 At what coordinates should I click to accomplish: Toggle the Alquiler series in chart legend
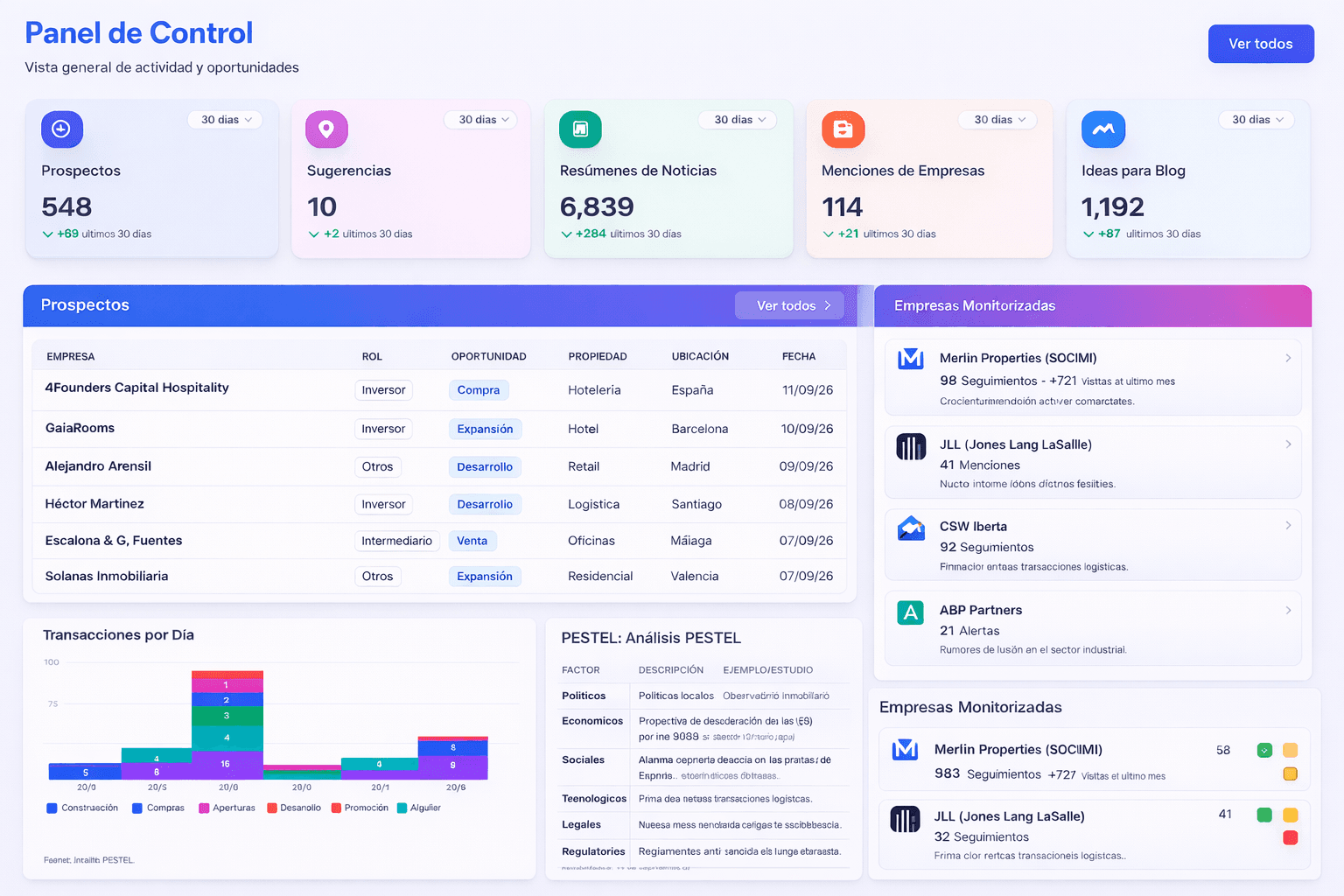point(419,808)
